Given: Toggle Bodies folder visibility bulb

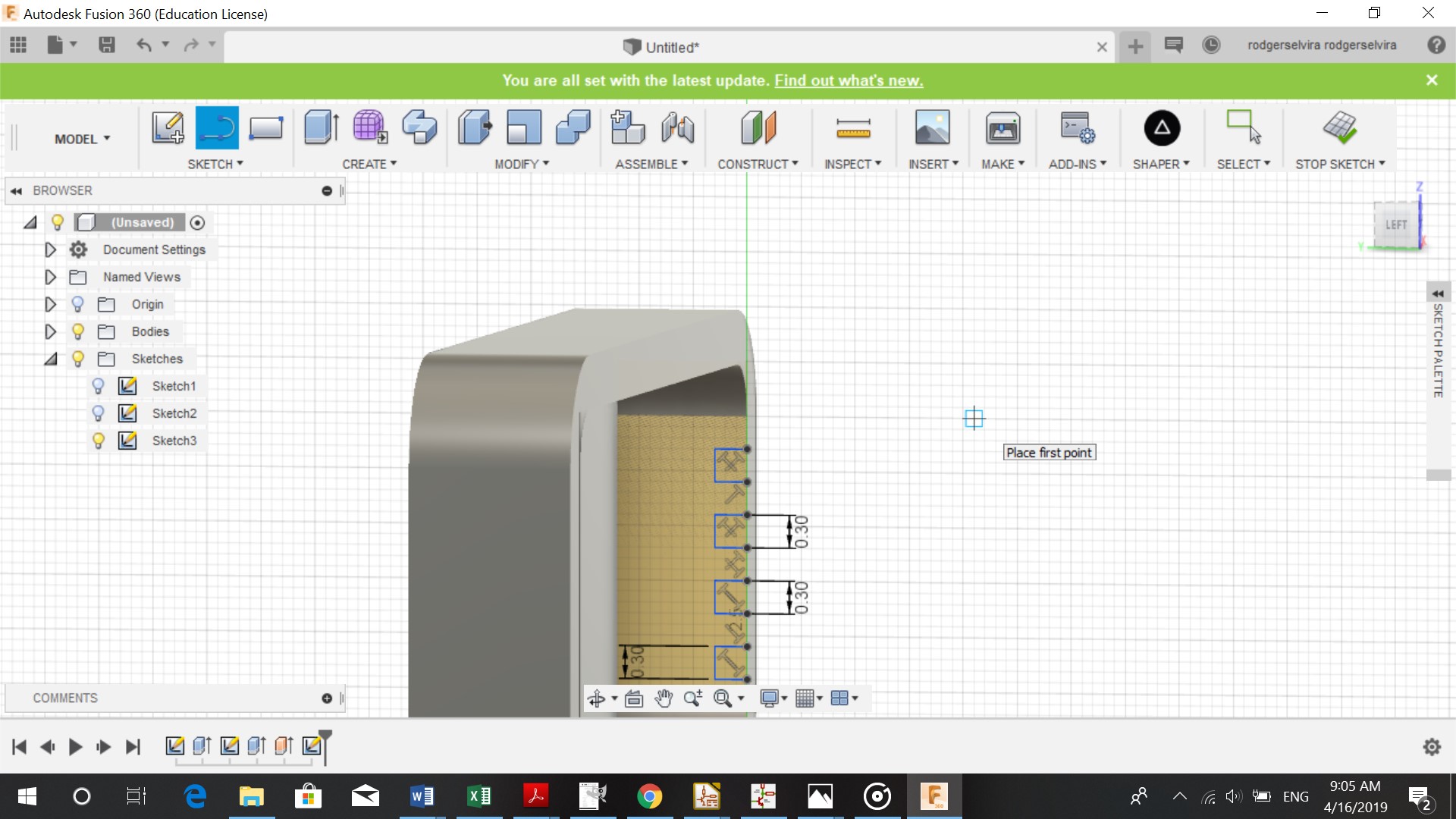Looking at the screenshot, I should [x=77, y=331].
